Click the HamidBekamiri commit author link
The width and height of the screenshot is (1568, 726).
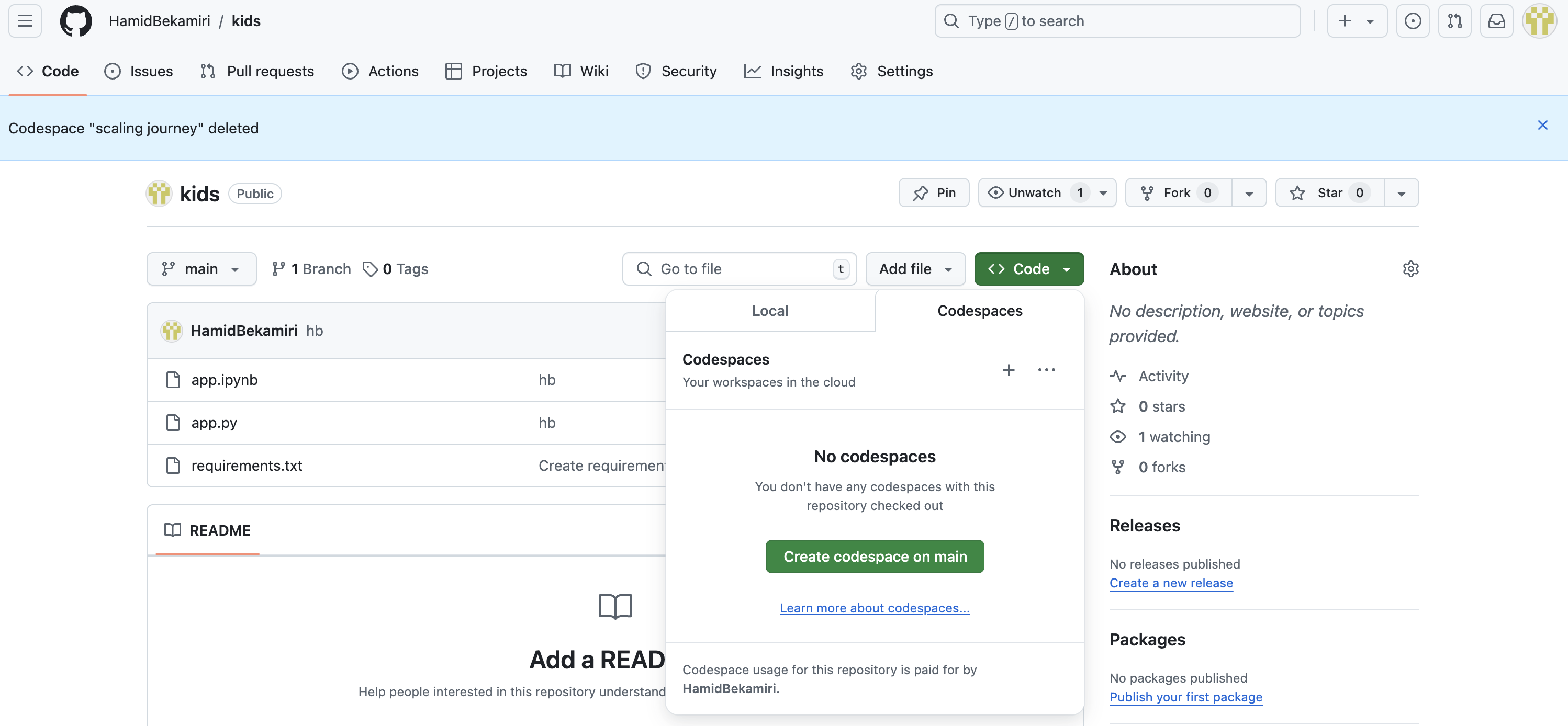tap(243, 331)
